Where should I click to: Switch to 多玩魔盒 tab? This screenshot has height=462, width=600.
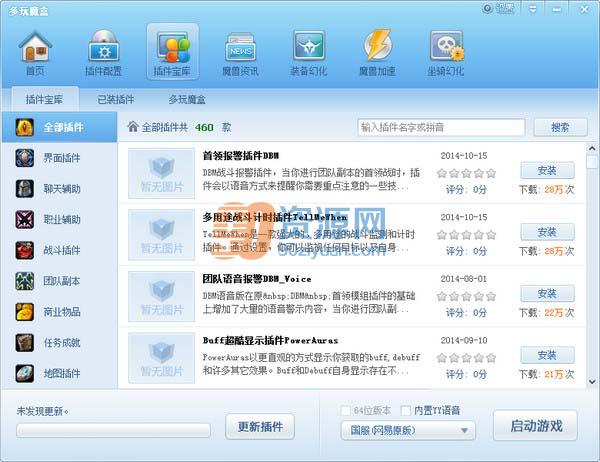point(187,100)
